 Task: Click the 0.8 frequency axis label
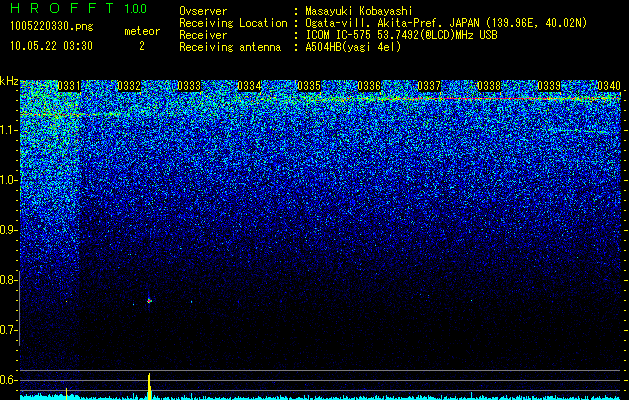pyautogui.click(x=8, y=280)
